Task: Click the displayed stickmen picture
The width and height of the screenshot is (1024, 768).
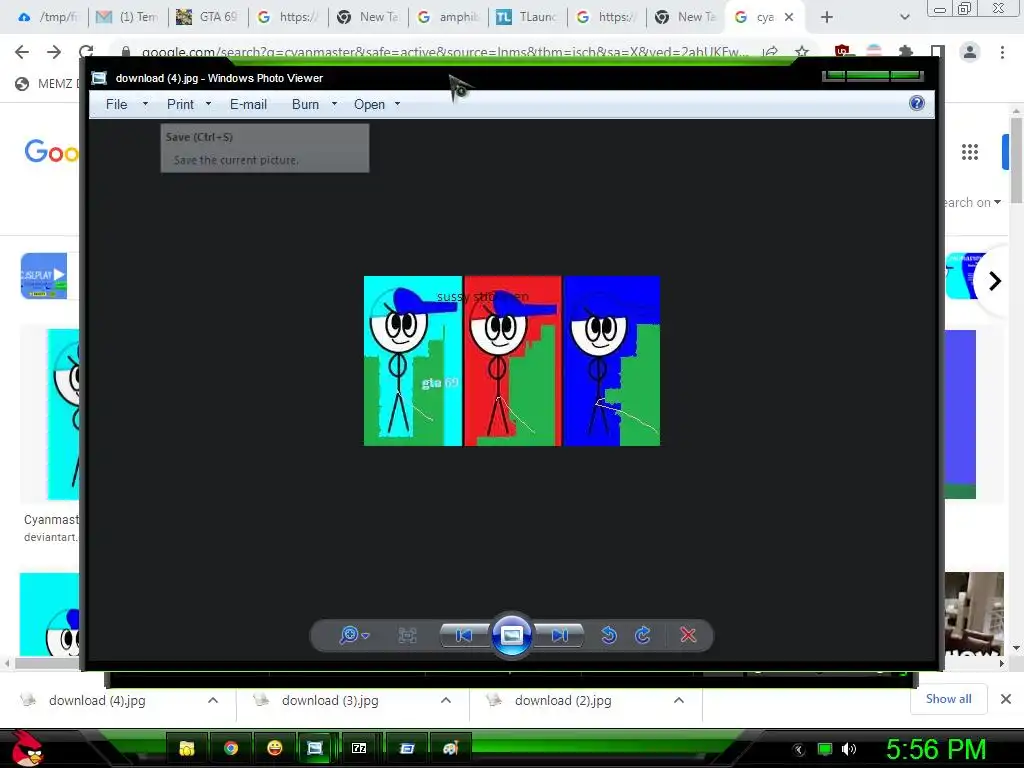Action: [x=512, y=361]
